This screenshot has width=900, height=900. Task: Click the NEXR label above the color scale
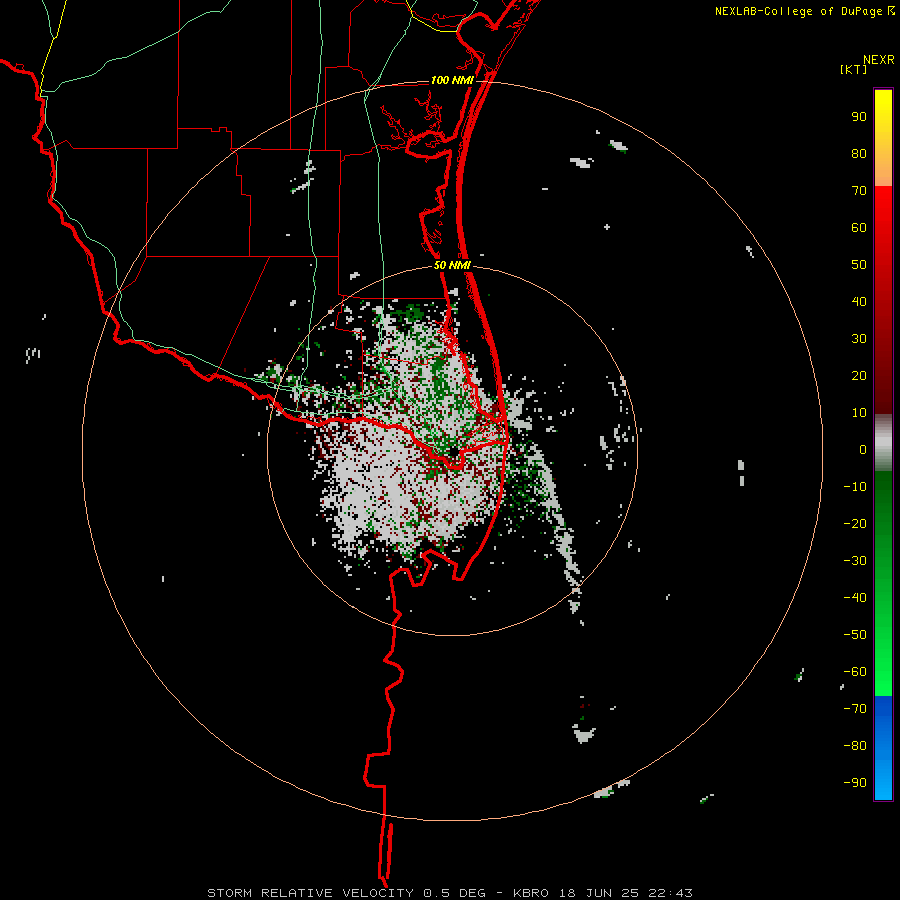[x=879, y=60]
